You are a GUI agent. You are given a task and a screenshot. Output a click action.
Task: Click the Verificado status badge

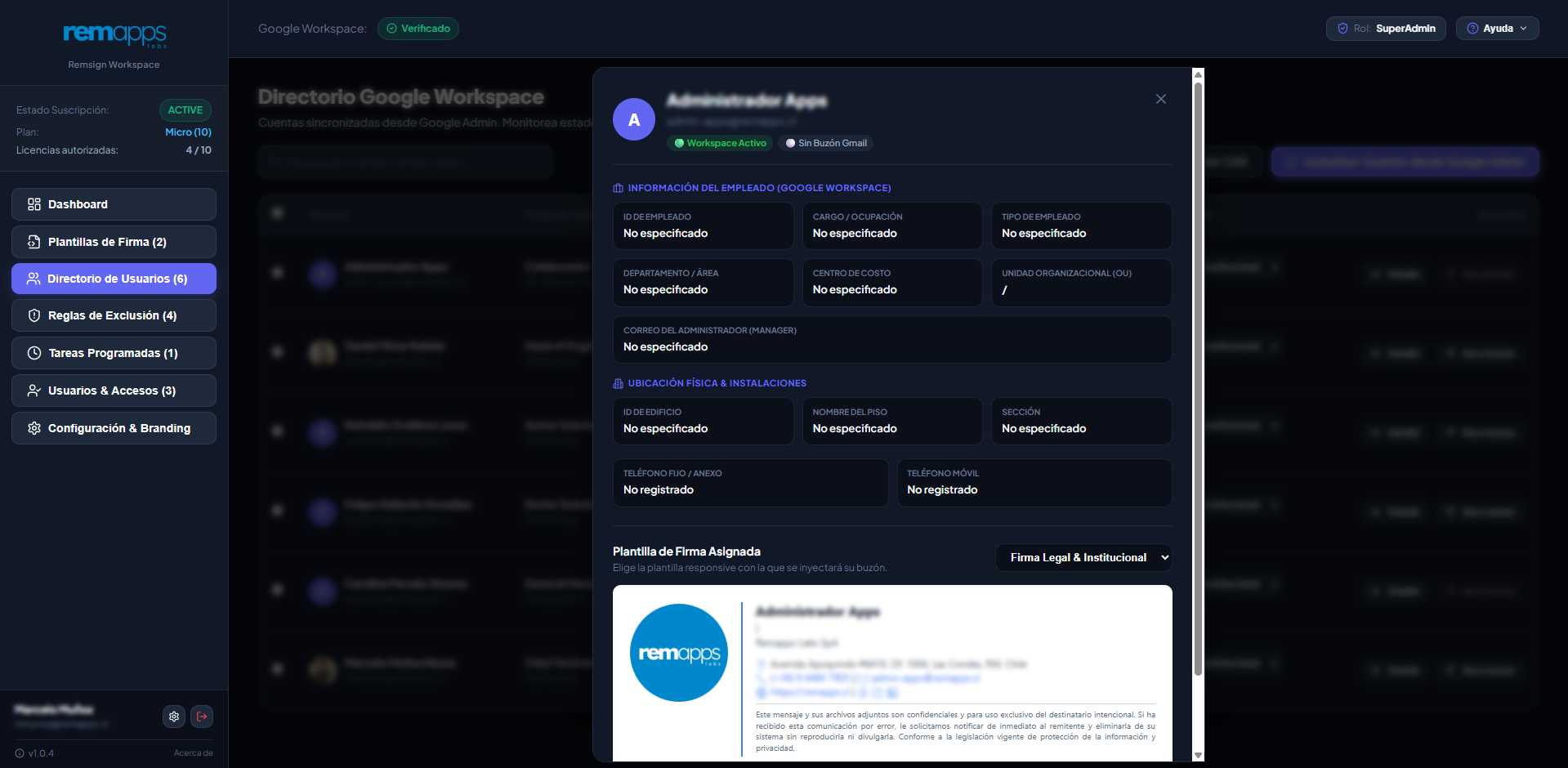coord(418,29)
